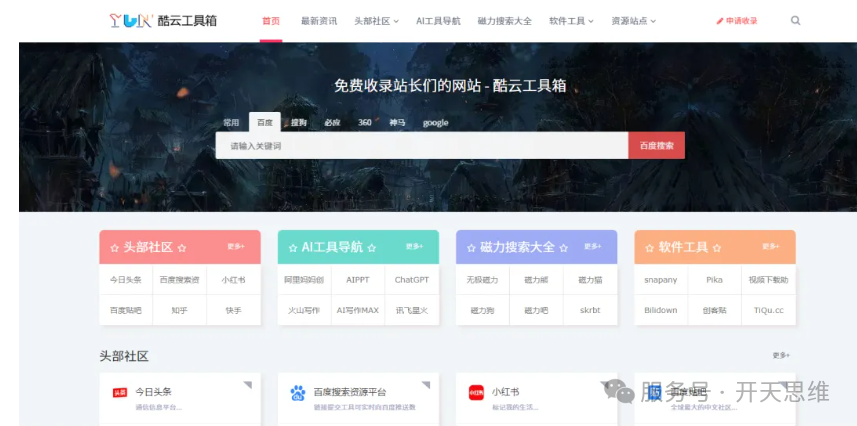Click 更多+ in the 软件工具 card header
The height and width of the screenshot is (426, 857).
click(771, 247)
